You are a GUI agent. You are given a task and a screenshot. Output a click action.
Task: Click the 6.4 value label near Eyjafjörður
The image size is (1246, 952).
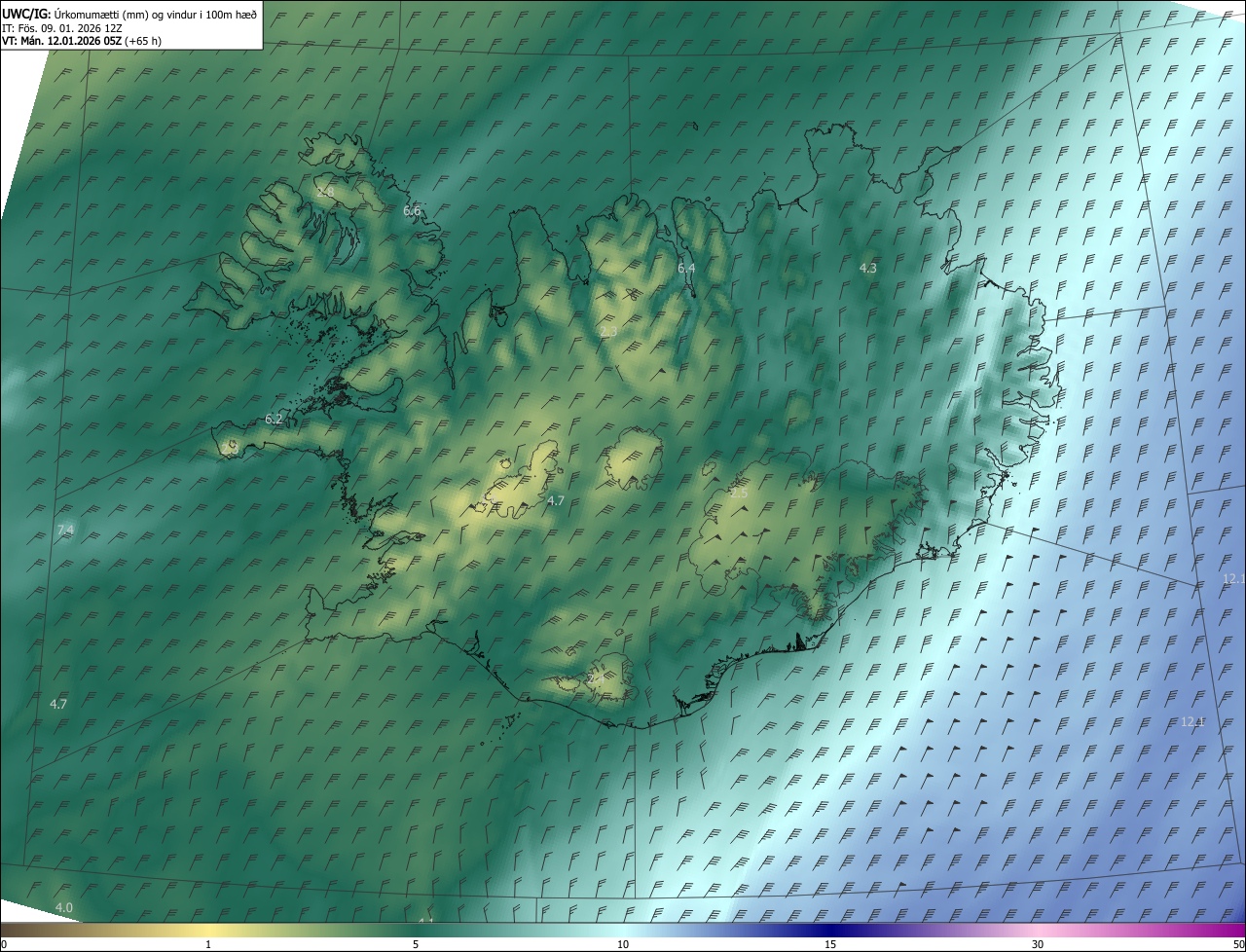tap(686, 268)
